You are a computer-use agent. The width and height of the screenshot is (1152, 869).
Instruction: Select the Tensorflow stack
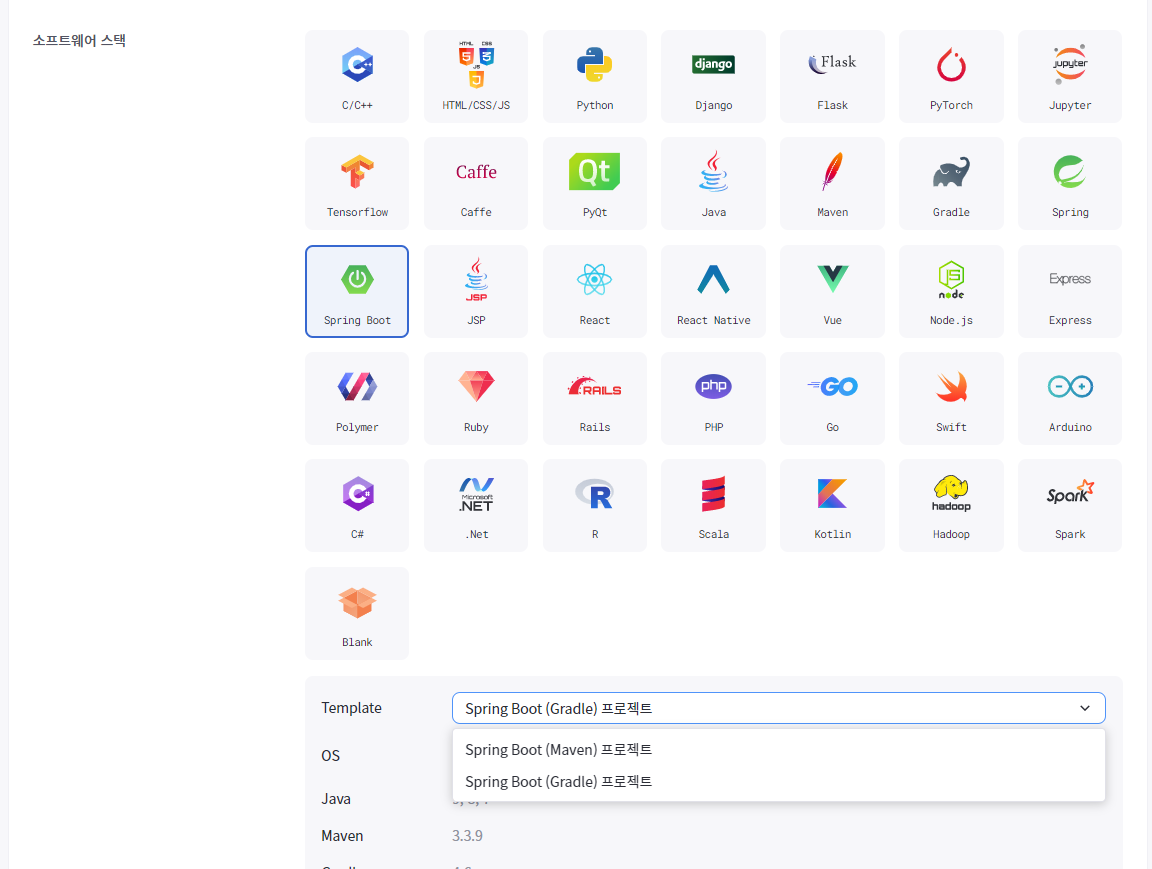click(x=357, y=184)
